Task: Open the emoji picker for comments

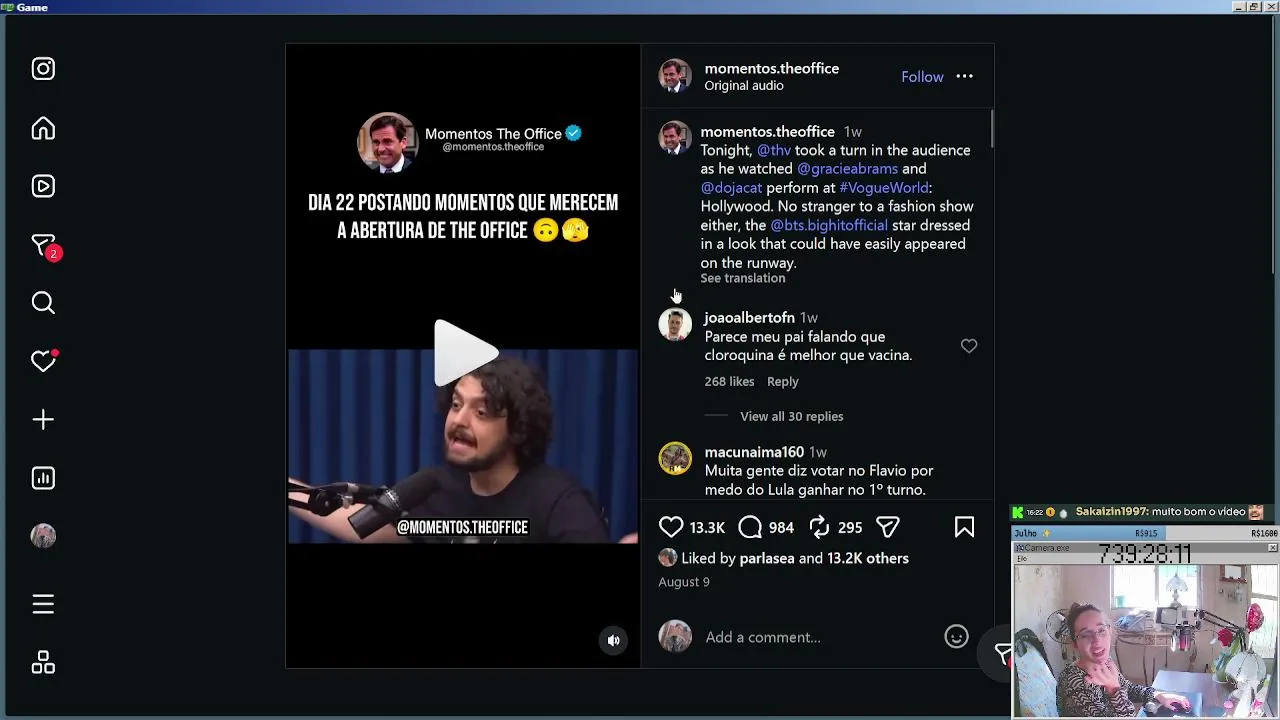Action: 956,637
